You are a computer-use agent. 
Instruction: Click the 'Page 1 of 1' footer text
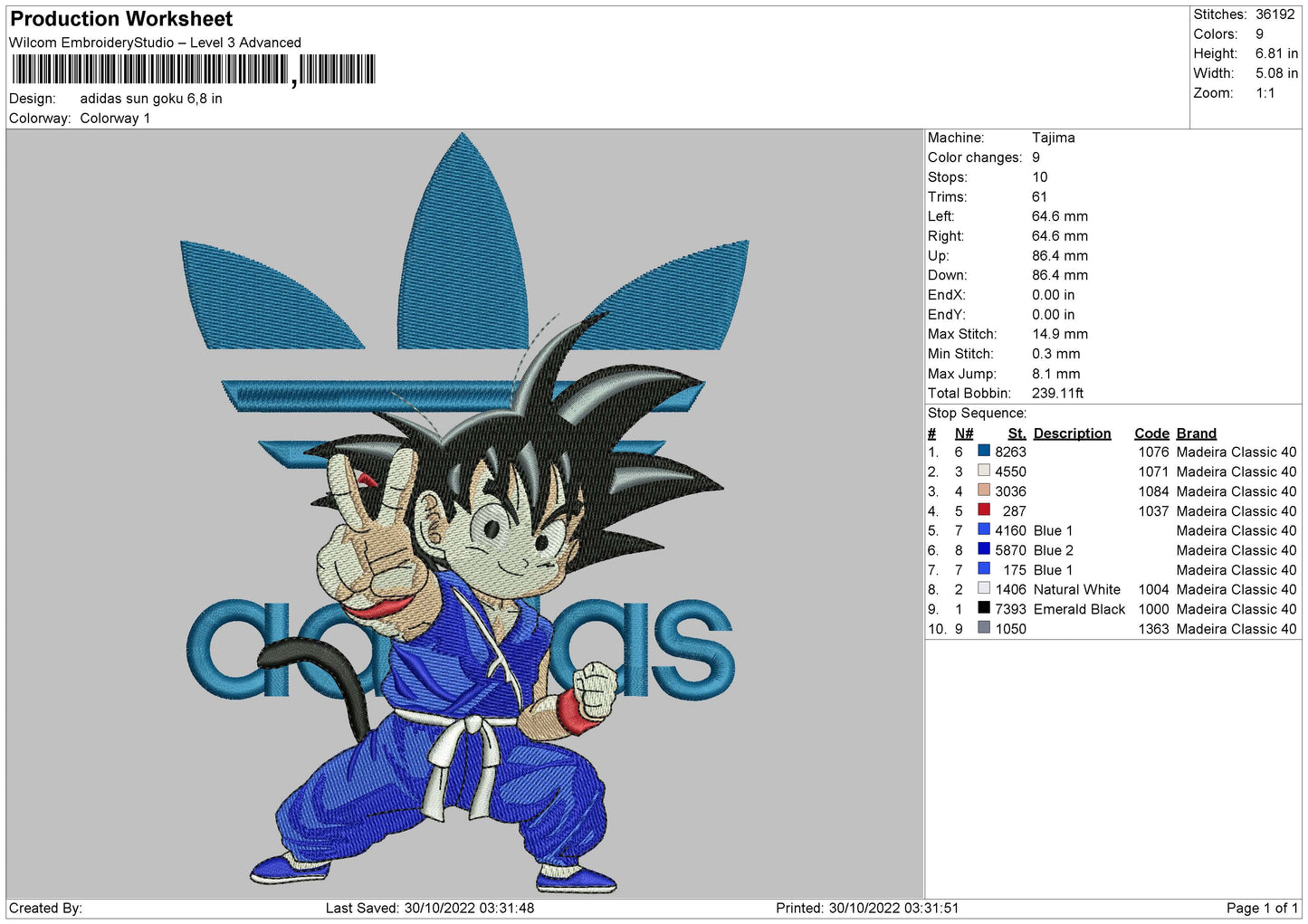[1263, 908]
